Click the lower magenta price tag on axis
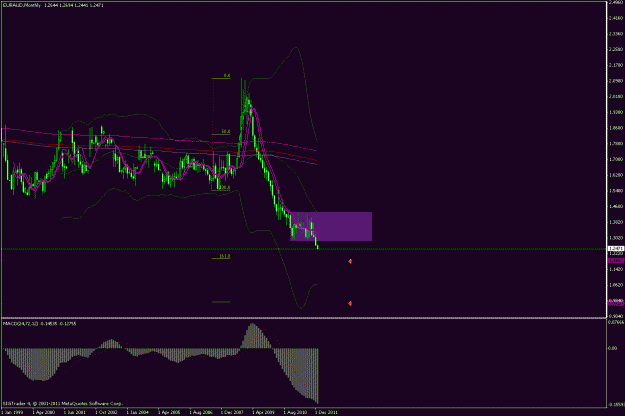This screenshot has width=625, height=416. (x=616, y=303)
